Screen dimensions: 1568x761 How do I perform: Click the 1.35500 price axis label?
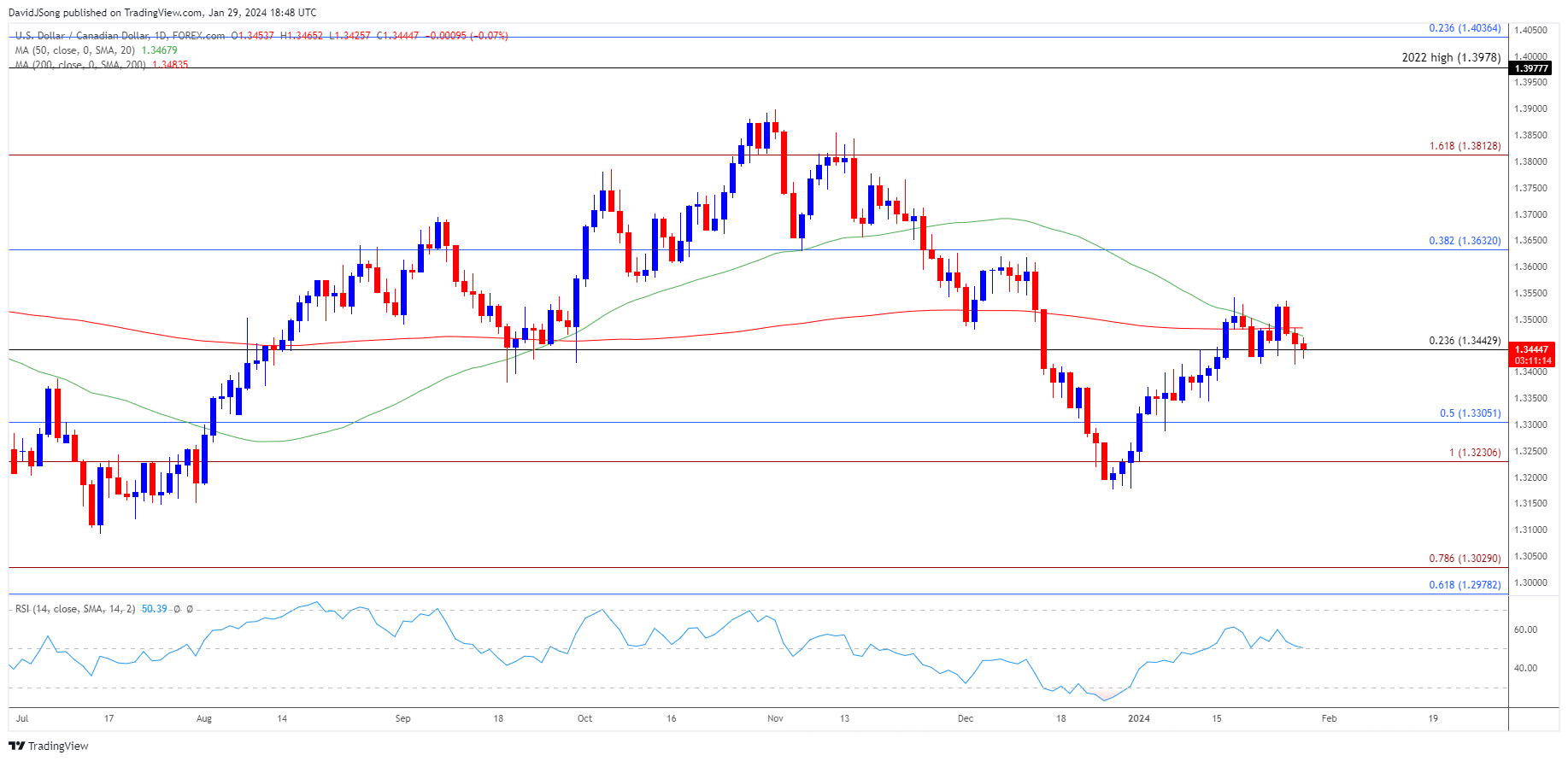(1530, 293)
